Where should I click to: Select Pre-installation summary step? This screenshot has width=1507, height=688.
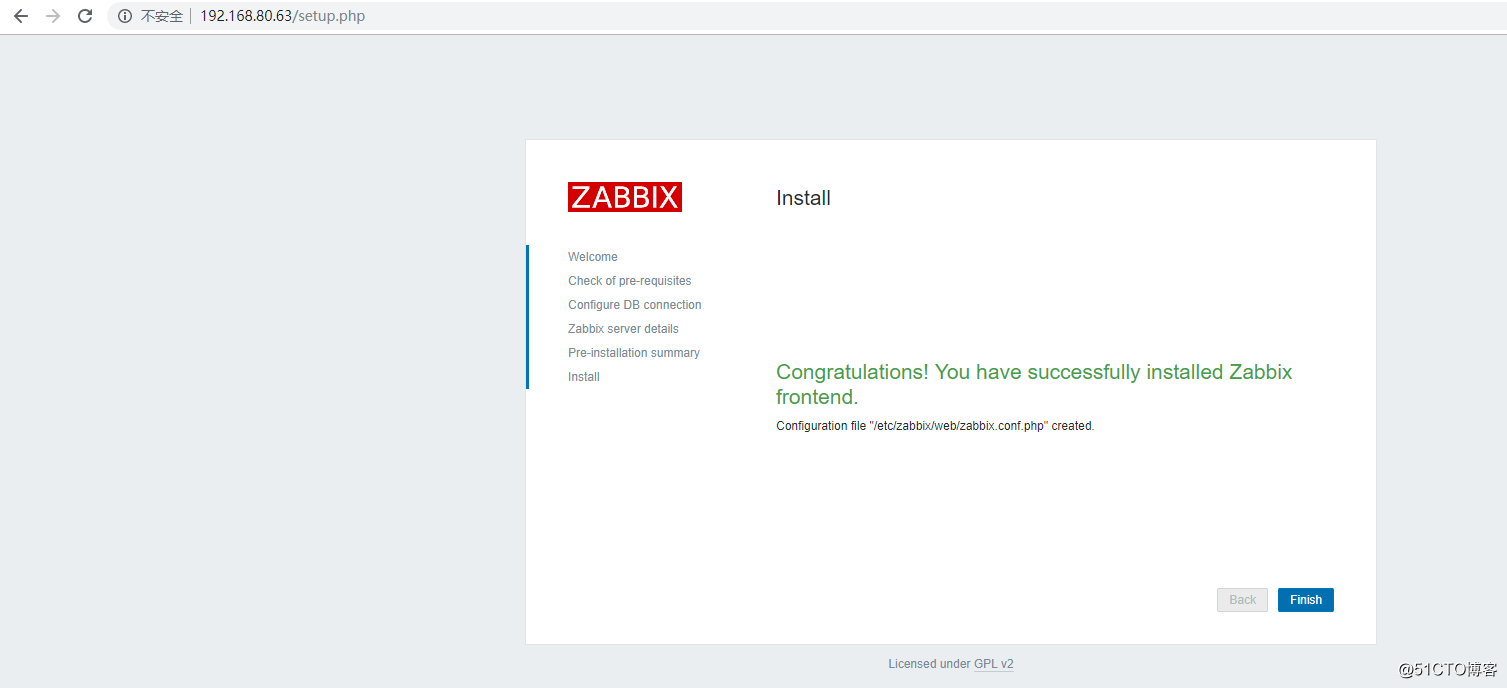click(634, 353)
